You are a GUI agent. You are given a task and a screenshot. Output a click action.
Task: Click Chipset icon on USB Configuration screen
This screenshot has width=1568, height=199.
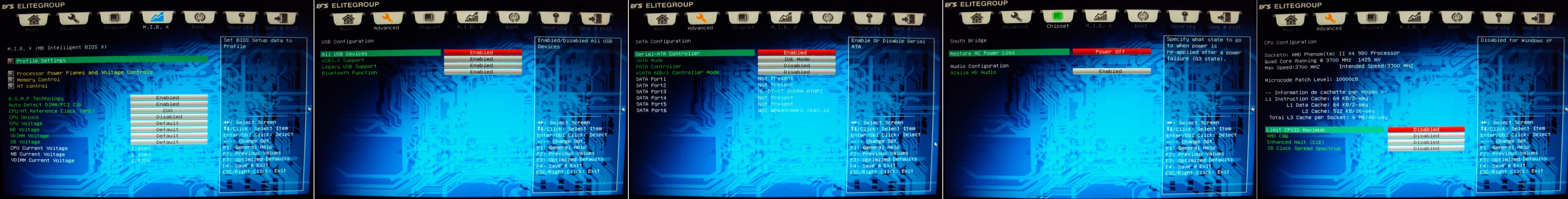pyautogui.click(x=429, y=19)
